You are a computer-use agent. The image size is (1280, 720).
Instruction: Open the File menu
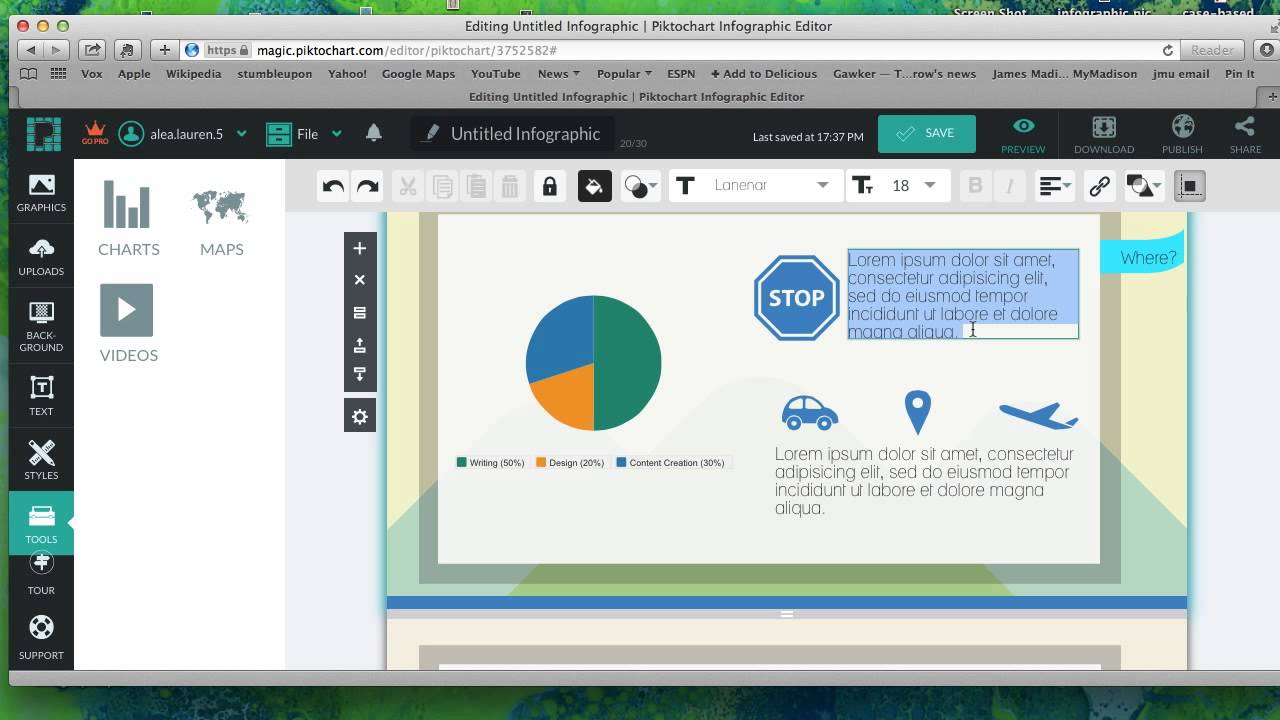pos(305,134)
